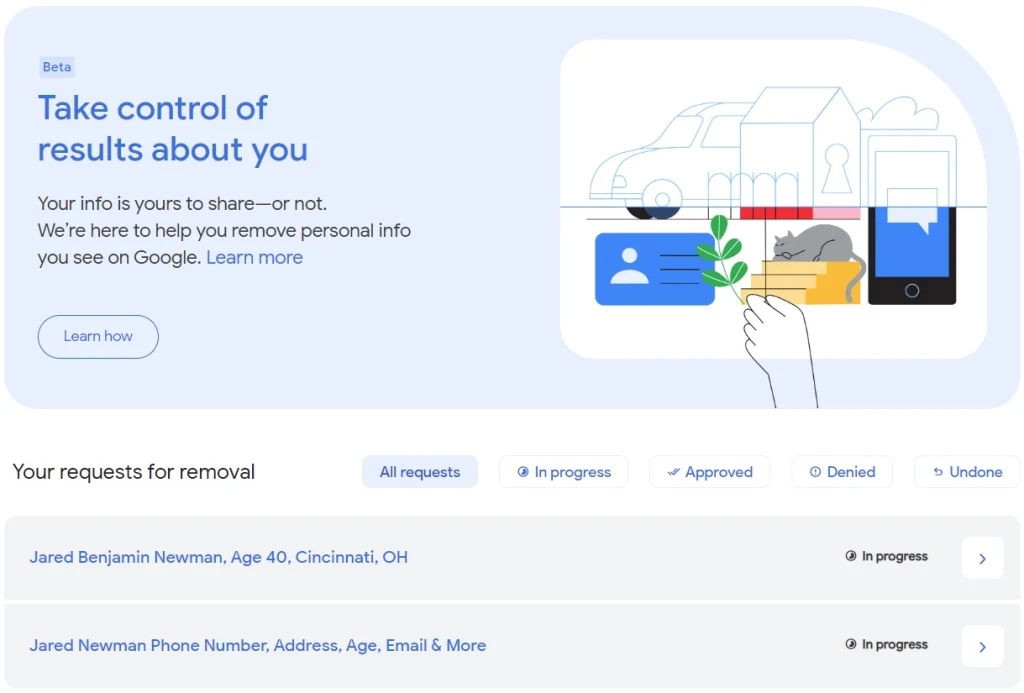Click the smartphone with chat bubble illustration

pos(911,250)
